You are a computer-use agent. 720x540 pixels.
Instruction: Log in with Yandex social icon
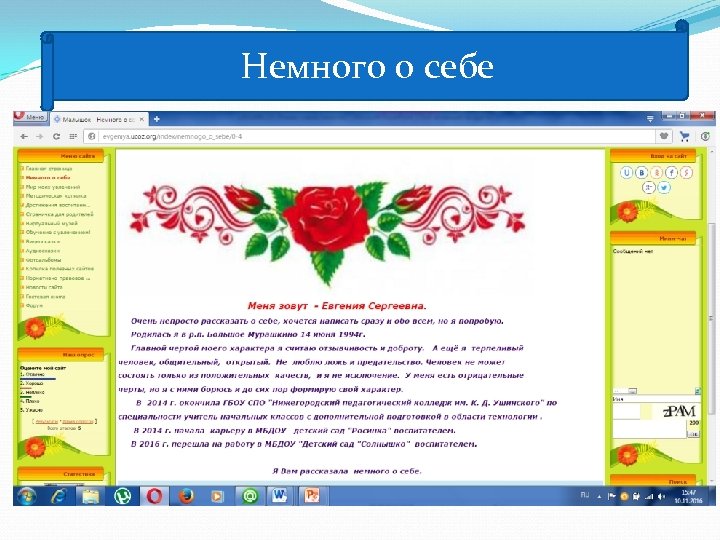point(686,173)
